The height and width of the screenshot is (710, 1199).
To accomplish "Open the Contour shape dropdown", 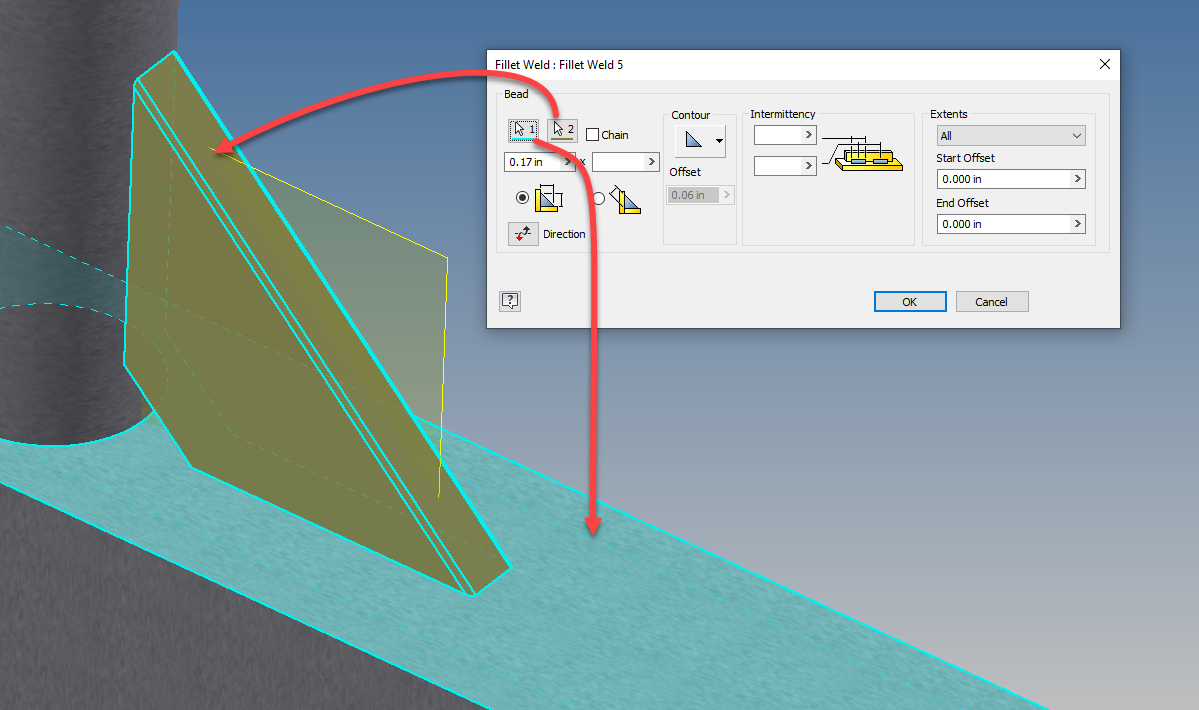I will tap(719, 141).
